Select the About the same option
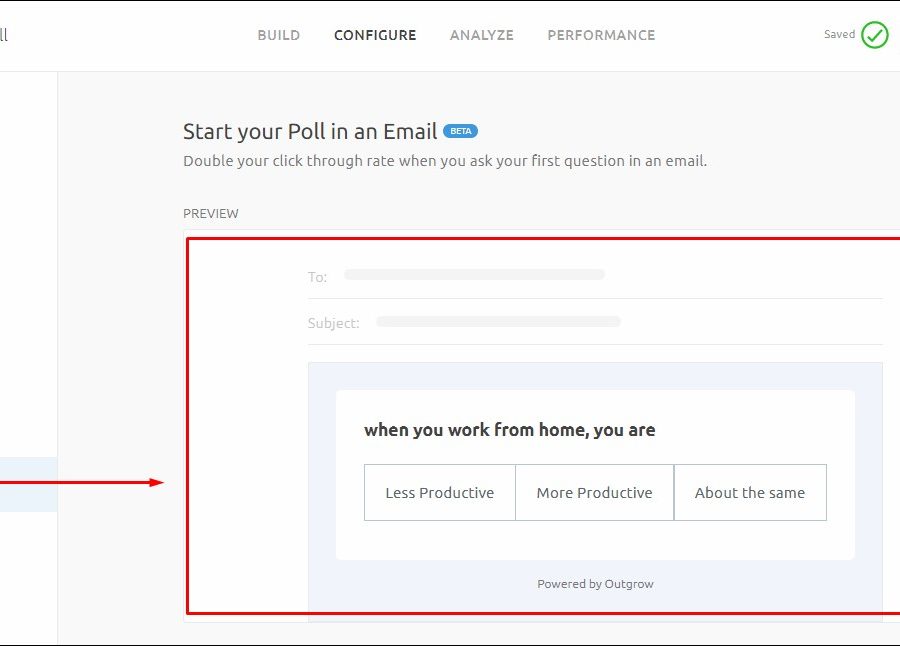 750,492
